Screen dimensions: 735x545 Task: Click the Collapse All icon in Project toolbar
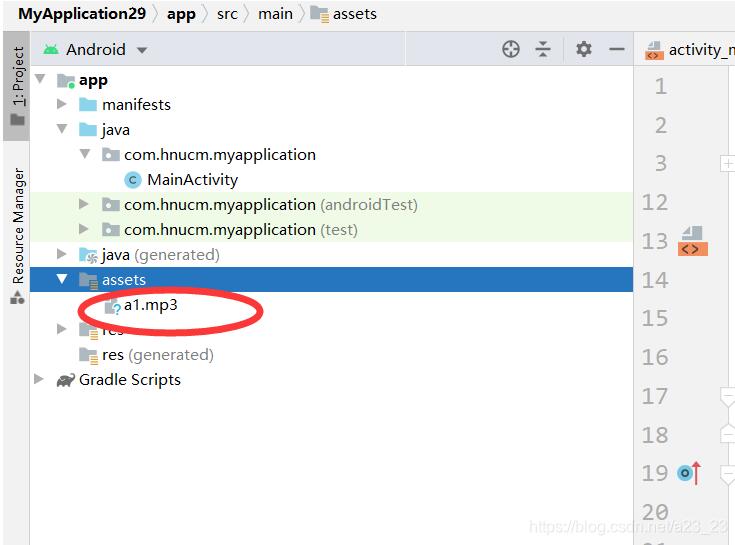point(543,49)
